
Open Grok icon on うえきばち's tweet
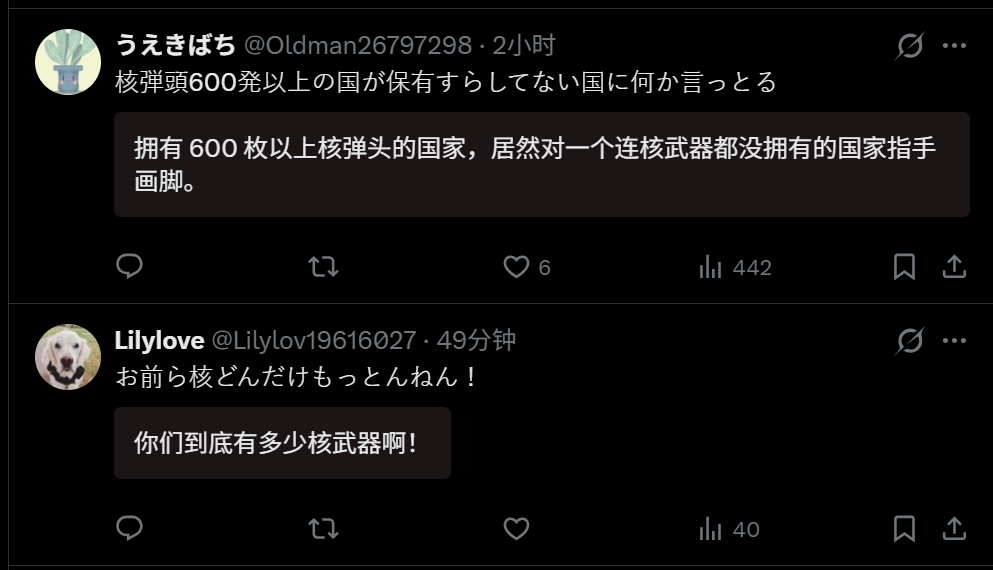tap(910, 46)
